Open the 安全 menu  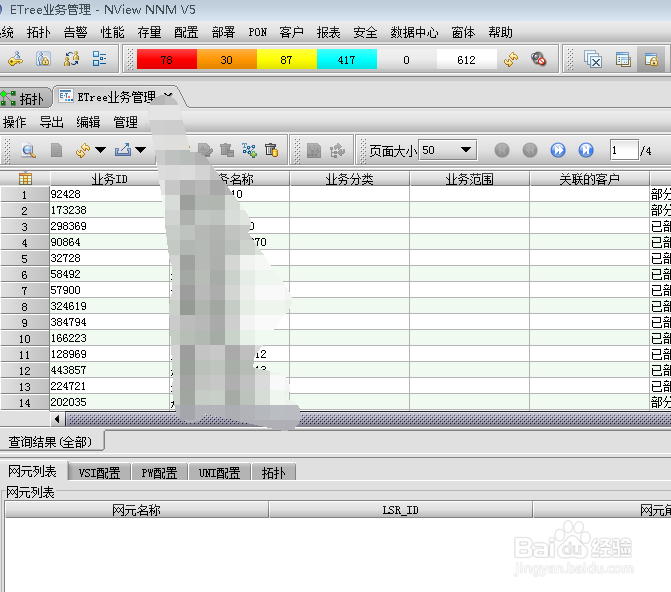click(x=365, y=33)
